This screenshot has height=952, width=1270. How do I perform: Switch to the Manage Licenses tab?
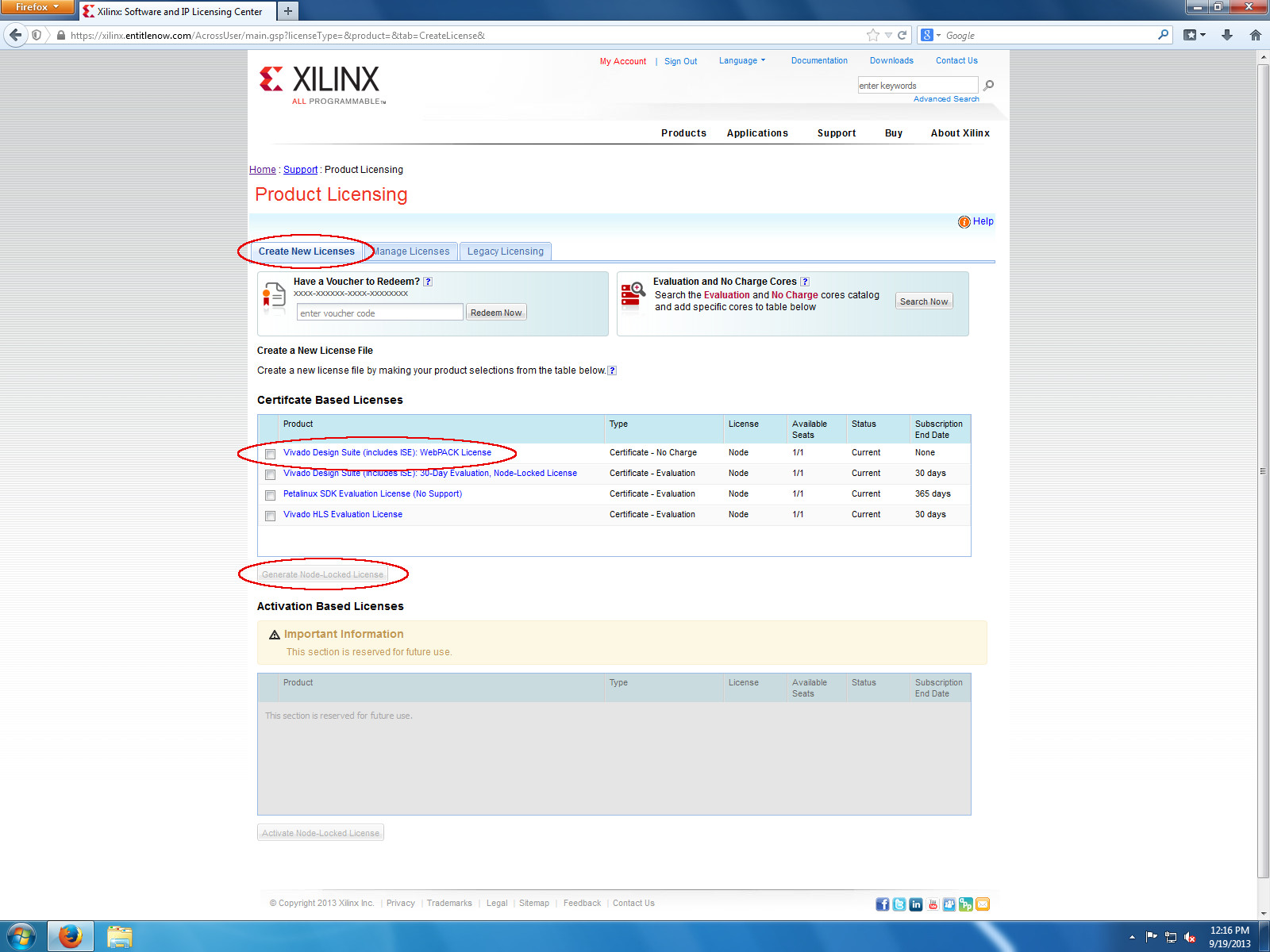coord(412,251)
